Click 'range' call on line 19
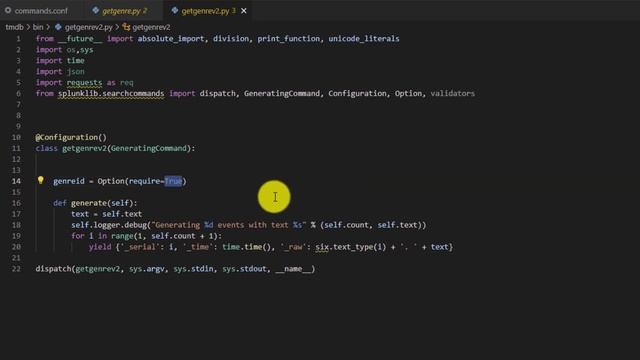640x360 pixels. (122, 236)
